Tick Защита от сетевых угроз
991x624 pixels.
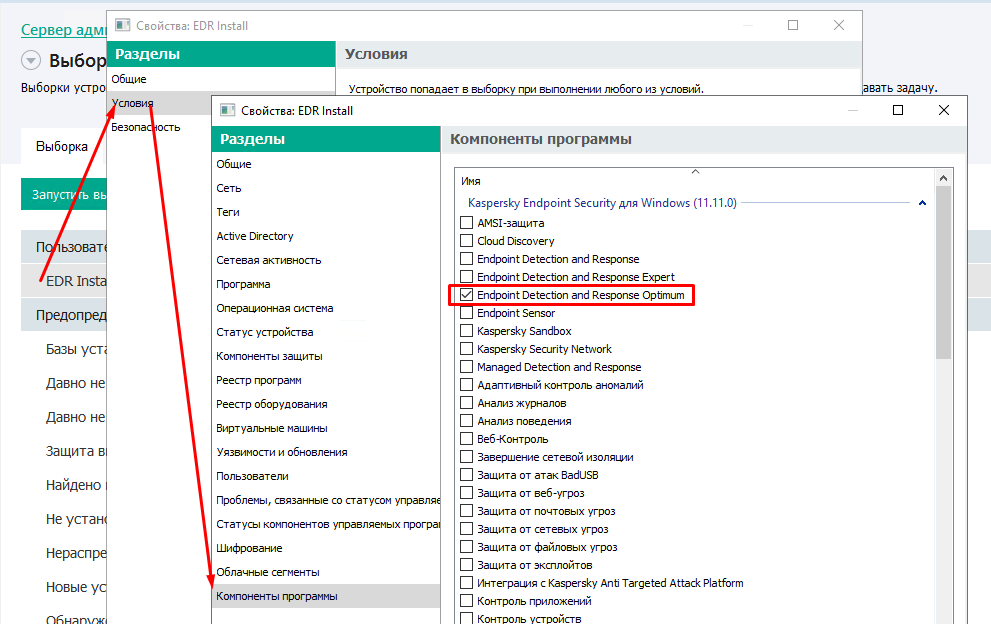click(x=466, y=529)
